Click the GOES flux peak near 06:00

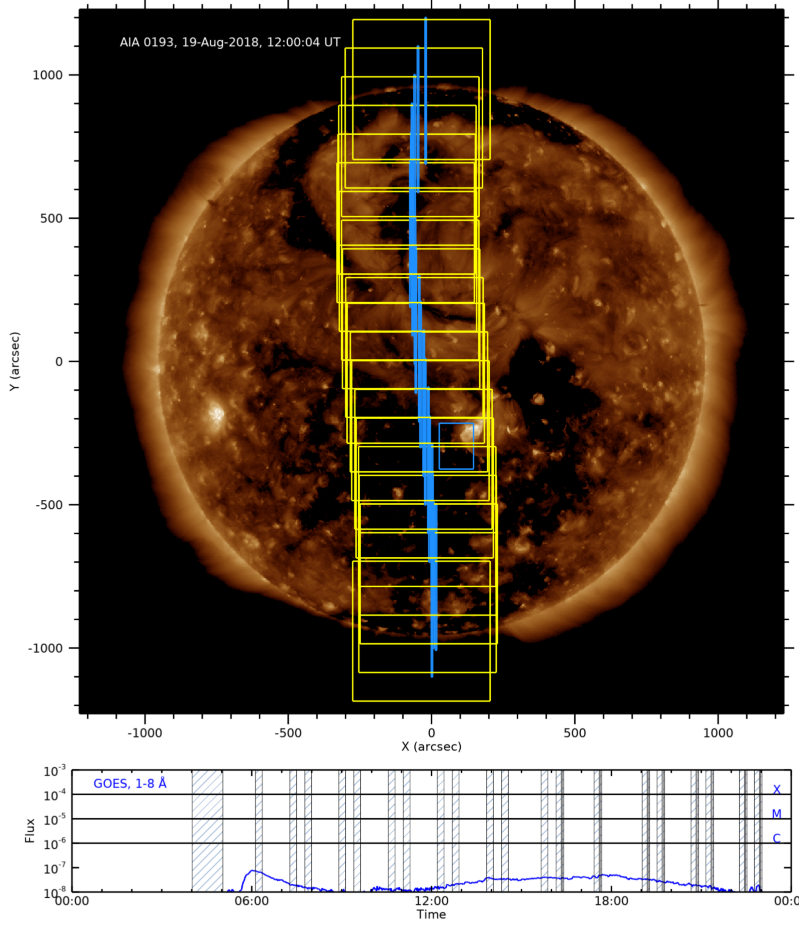pos(253,871)
